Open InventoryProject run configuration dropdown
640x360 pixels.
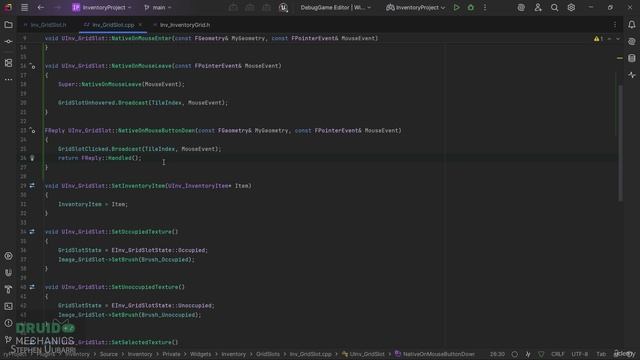(x=416, y=7)
